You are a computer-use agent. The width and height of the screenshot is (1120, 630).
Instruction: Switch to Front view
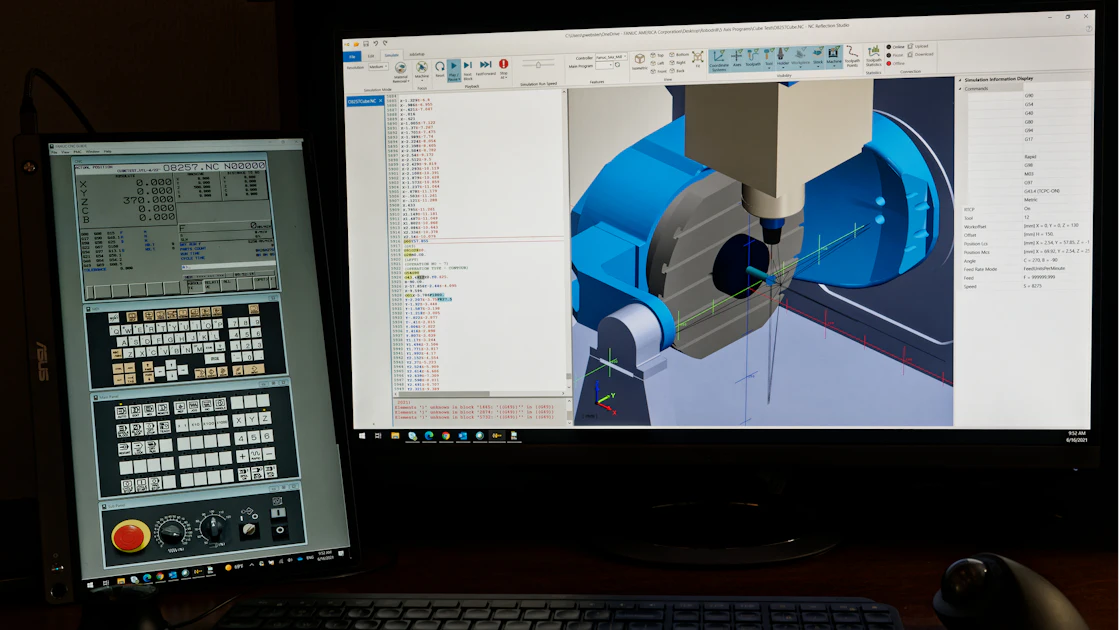coord(659,71)
